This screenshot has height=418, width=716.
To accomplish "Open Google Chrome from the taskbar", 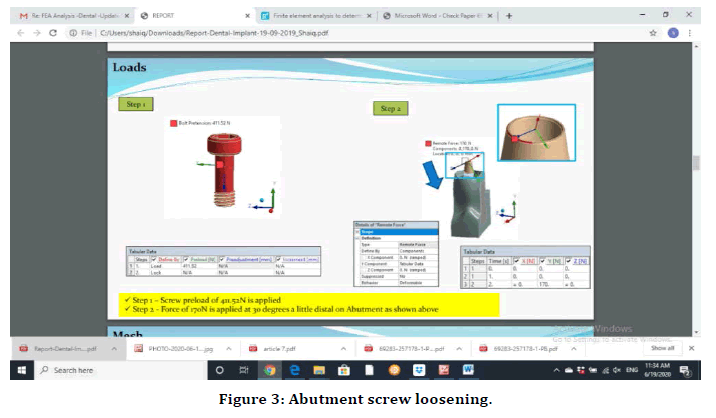I will tap(269, 370).
